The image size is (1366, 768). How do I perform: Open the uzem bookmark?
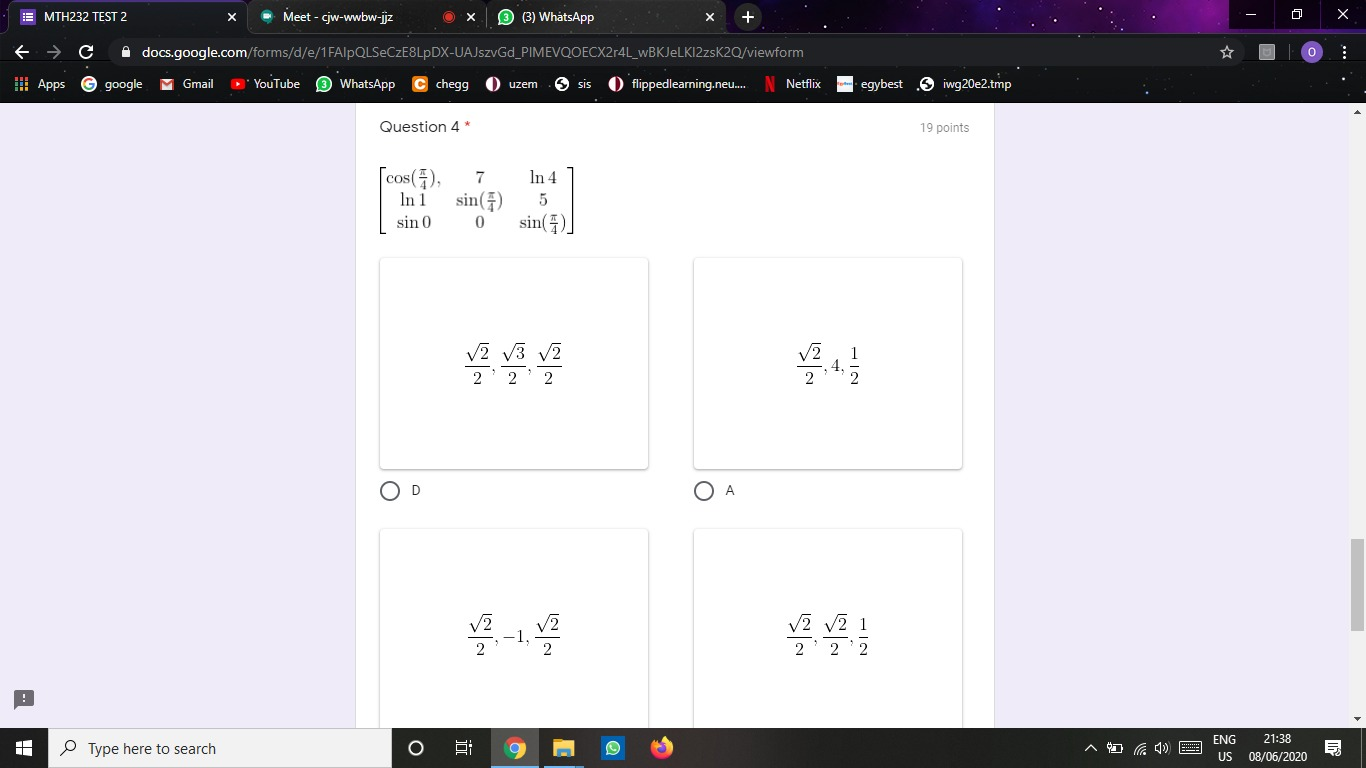pos(512,84)
